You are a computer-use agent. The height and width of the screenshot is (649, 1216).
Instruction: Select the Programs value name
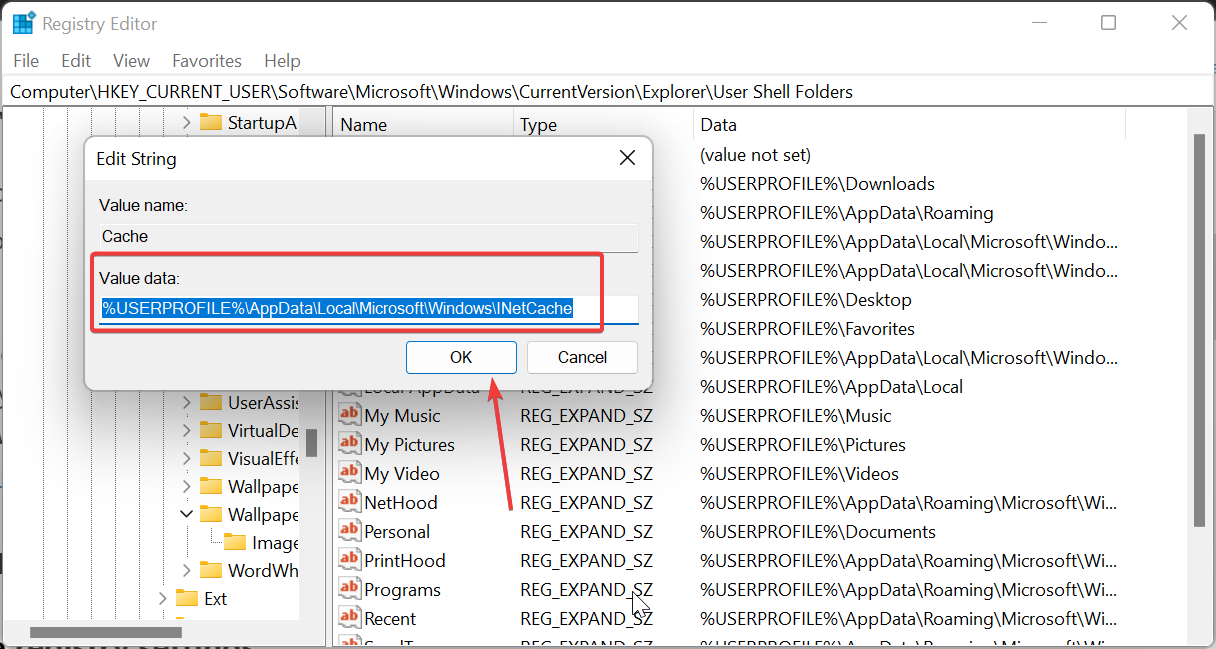point(402,590)
